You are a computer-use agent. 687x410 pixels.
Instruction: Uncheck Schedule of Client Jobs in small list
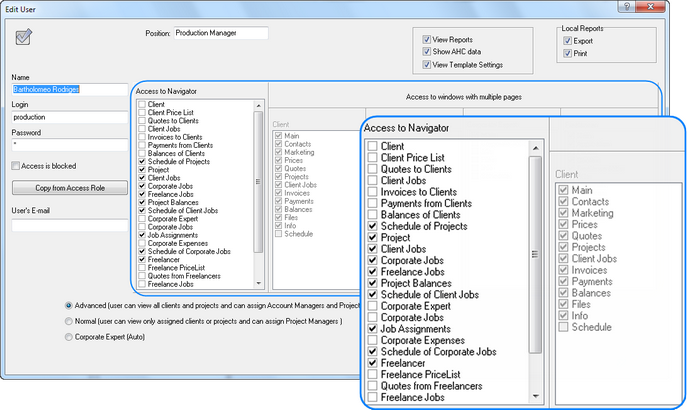(x=142, y=211)
